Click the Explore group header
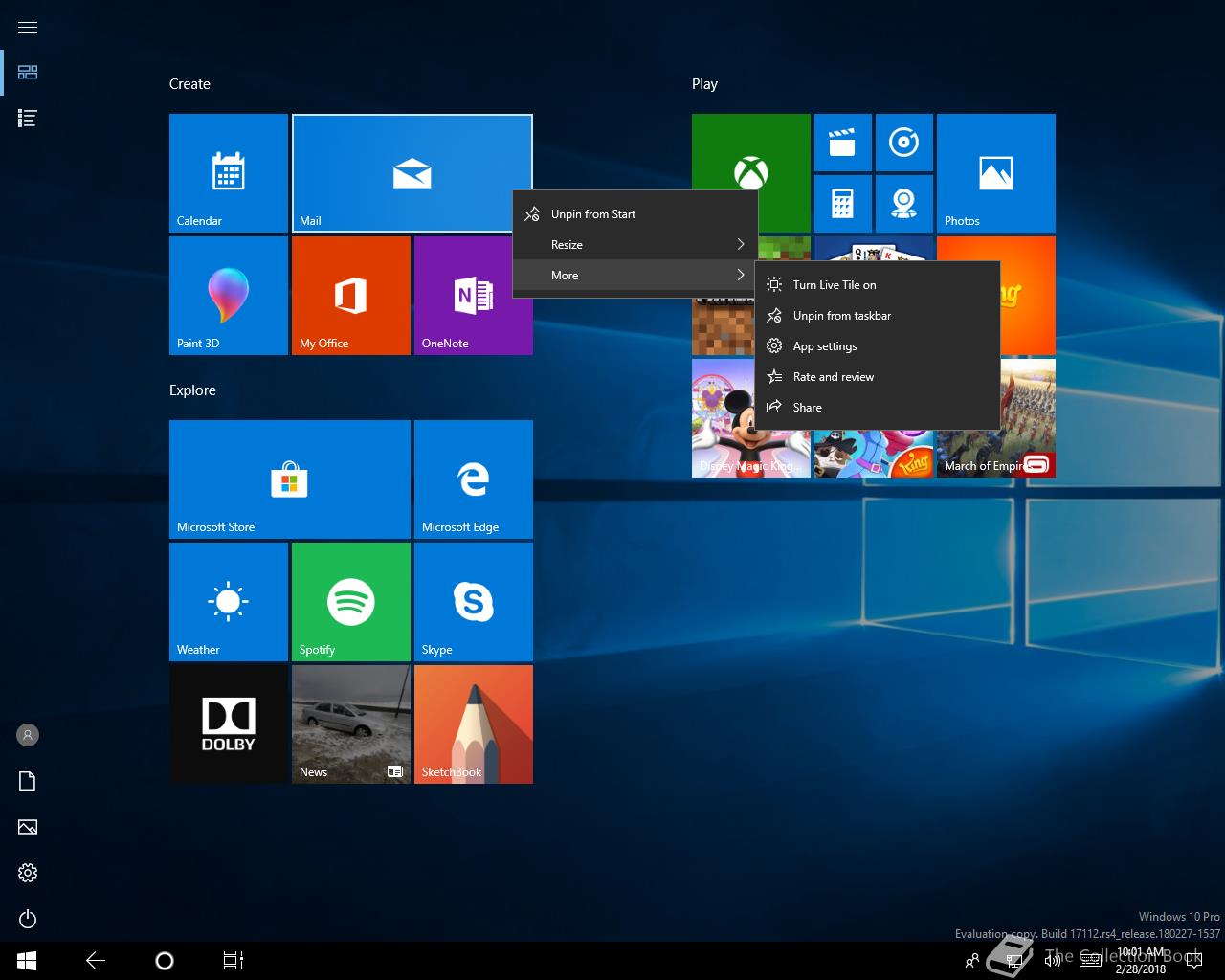Image resolution: width=1225 pixels, height=980 pixels. point(192,390)
